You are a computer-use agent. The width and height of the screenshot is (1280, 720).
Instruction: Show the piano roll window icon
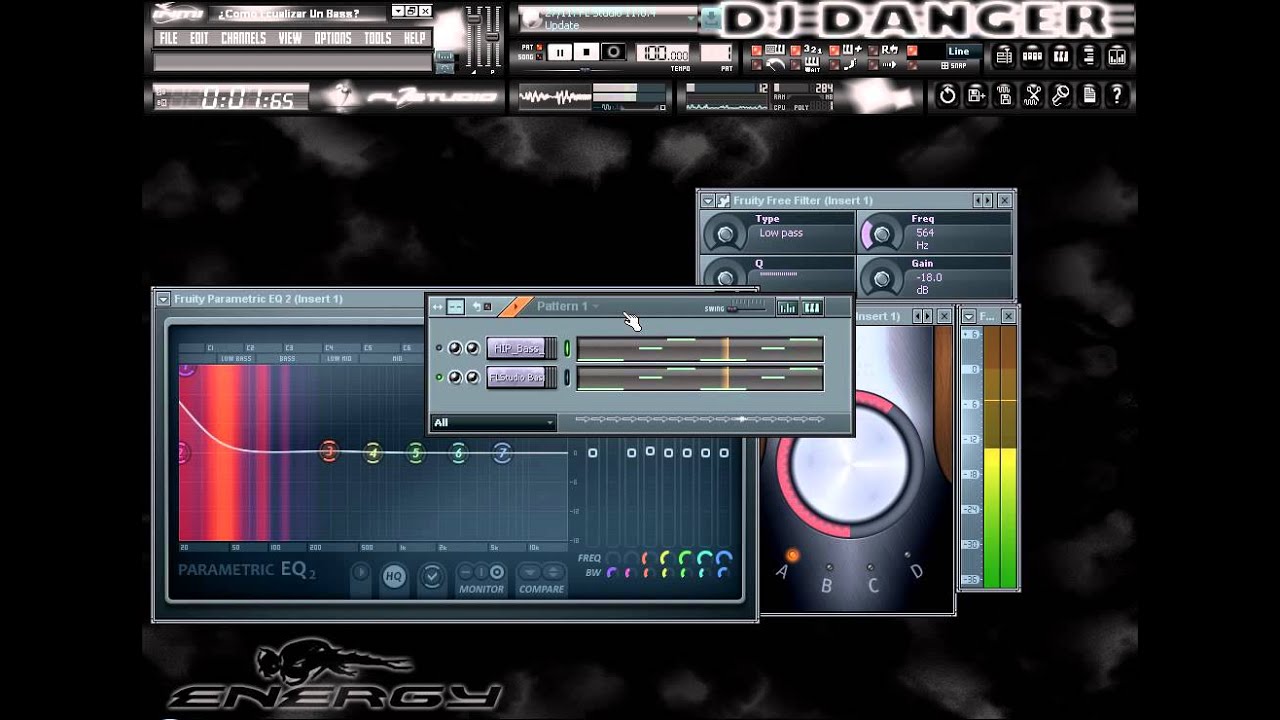(1061, 56)
